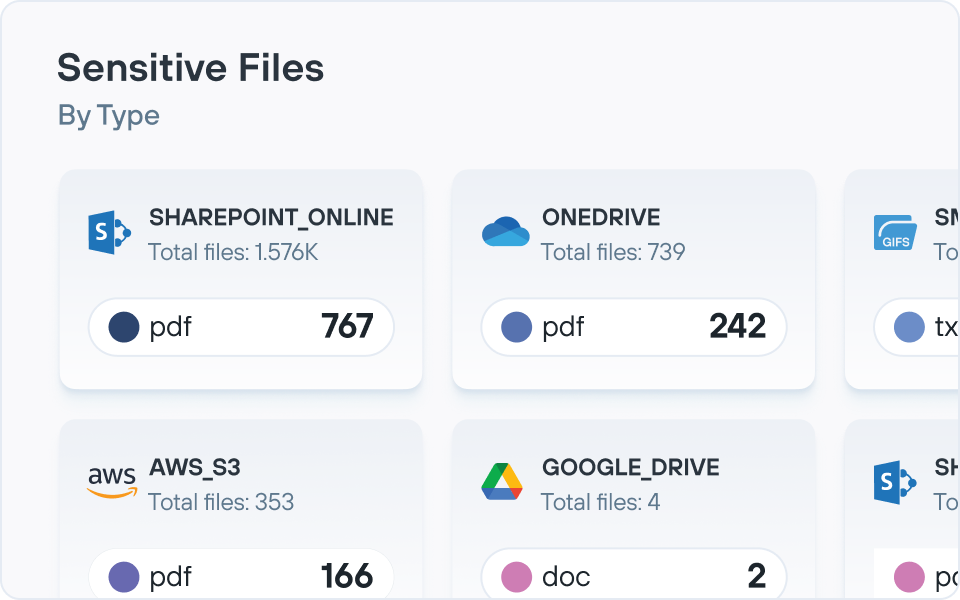960x600 pixels.
Task: Click the OneDrive cloud icon
Action: coord(506,231)
